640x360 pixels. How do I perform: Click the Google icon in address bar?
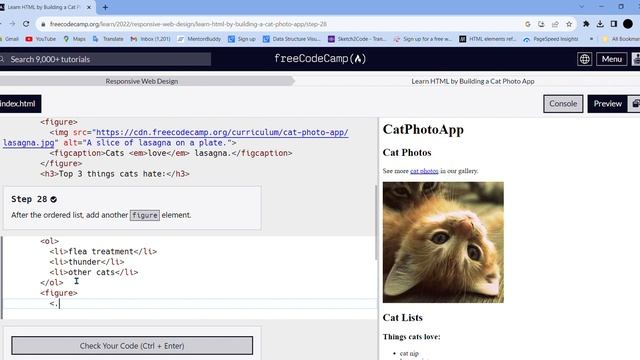point(527,24)
